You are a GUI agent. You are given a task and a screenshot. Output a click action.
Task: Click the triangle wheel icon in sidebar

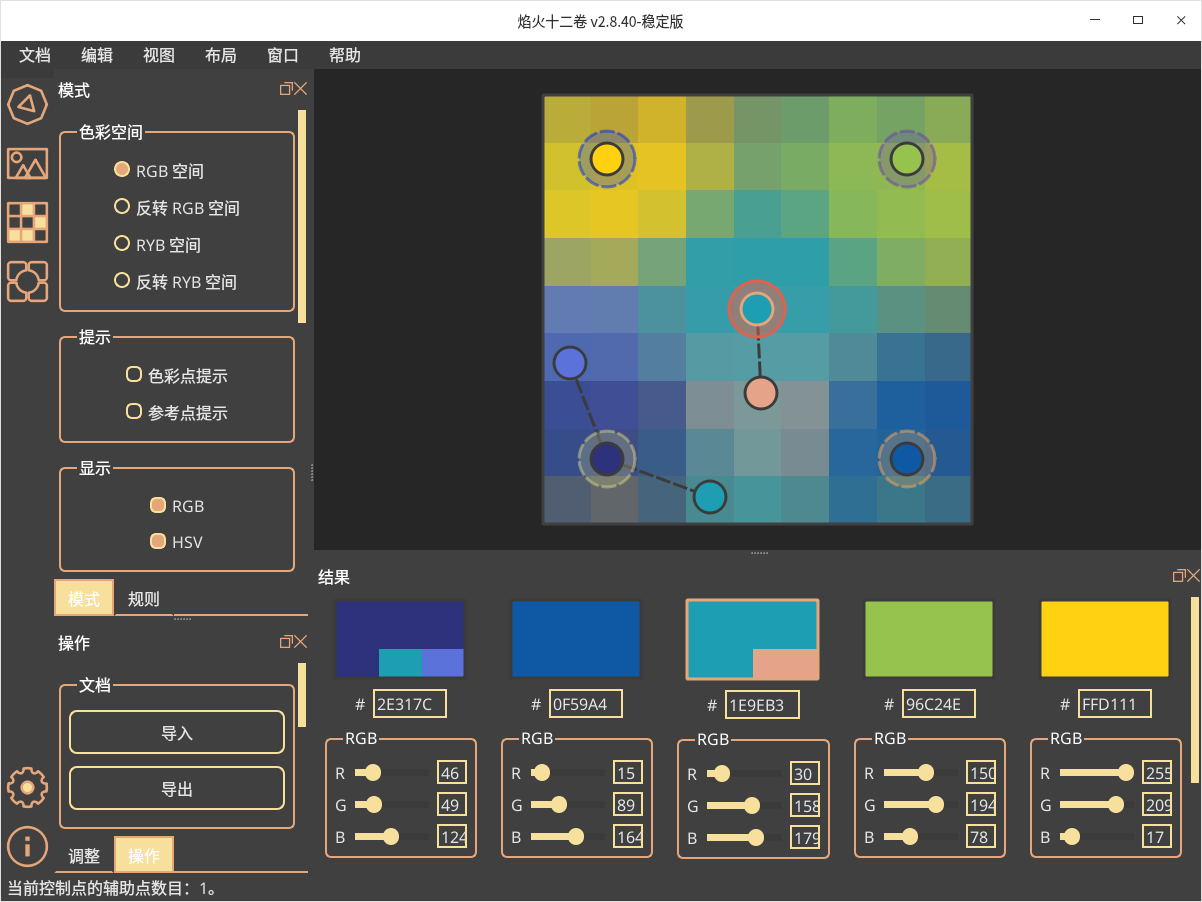pyautogui.click(x=27, y=104)
